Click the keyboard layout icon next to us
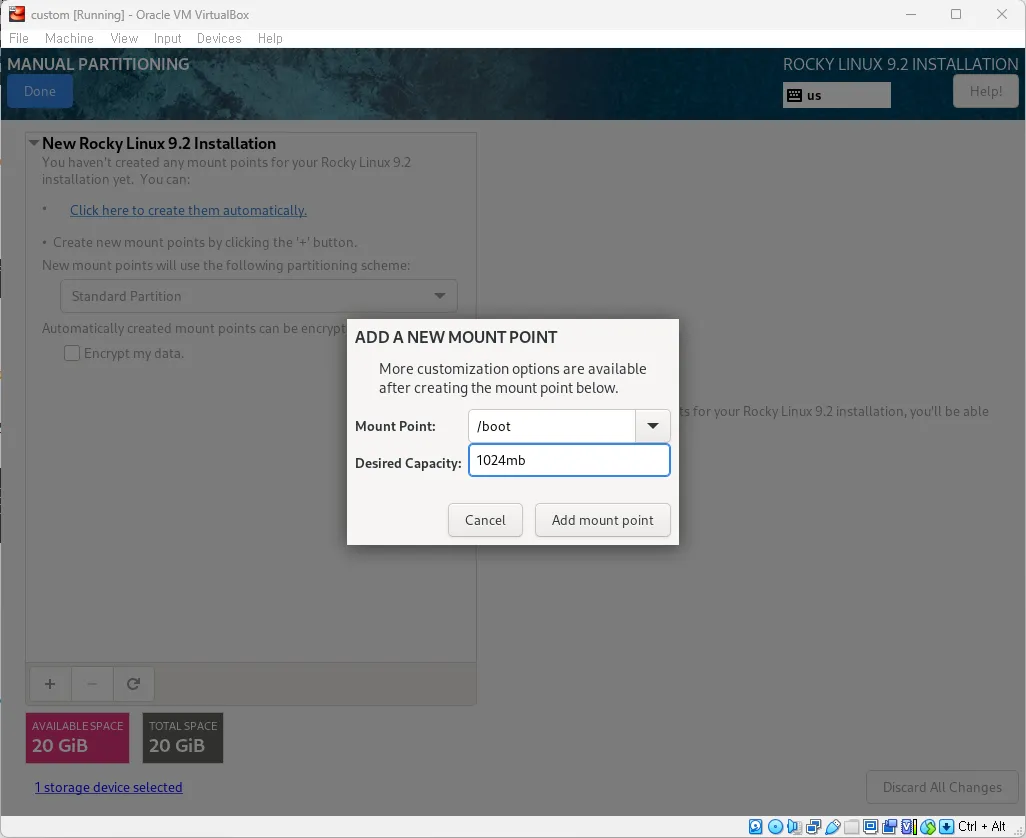 [x=794, y=95]
